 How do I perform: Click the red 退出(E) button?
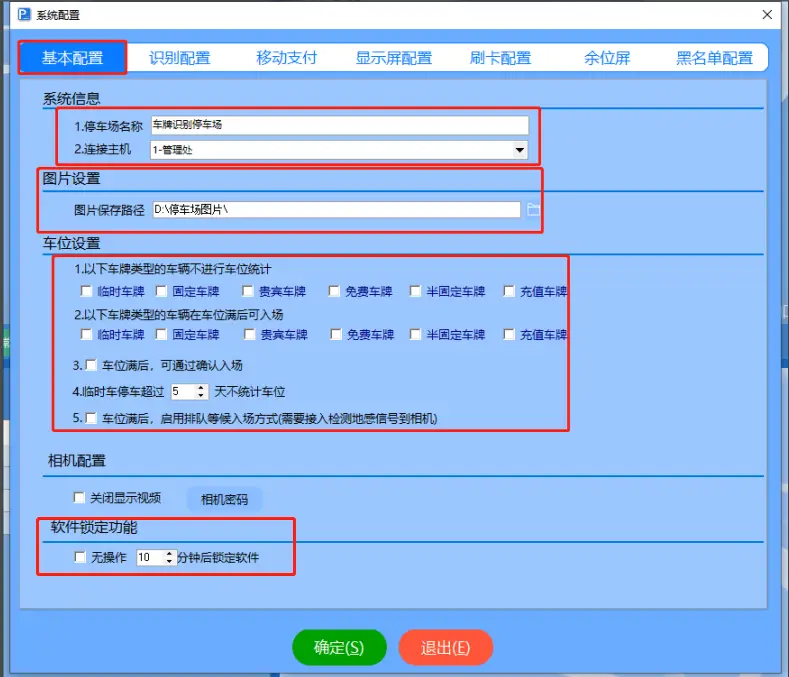click(x=446, y=647)
